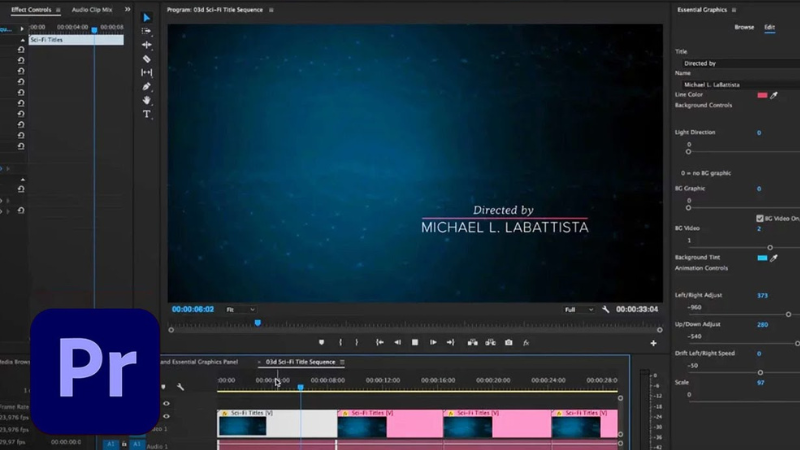Select the Hand tool
Image resolution: width=800 pixels, height=450 pixels.
tap(146, 100)
